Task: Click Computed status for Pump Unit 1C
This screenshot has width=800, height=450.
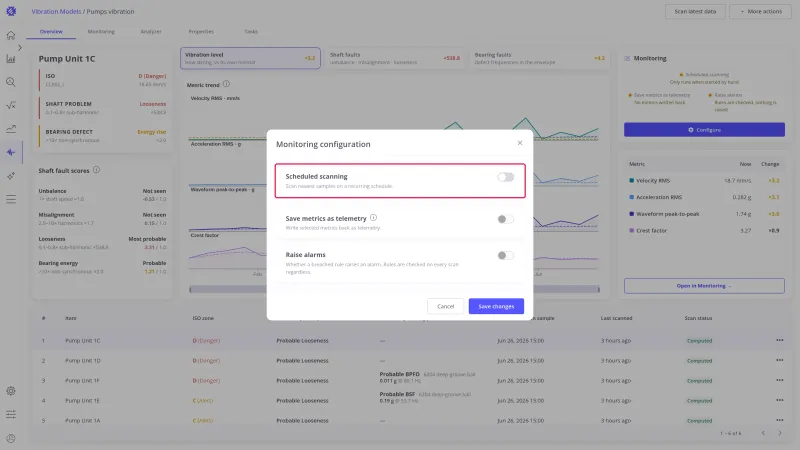Action: click(x=699, y=341)
